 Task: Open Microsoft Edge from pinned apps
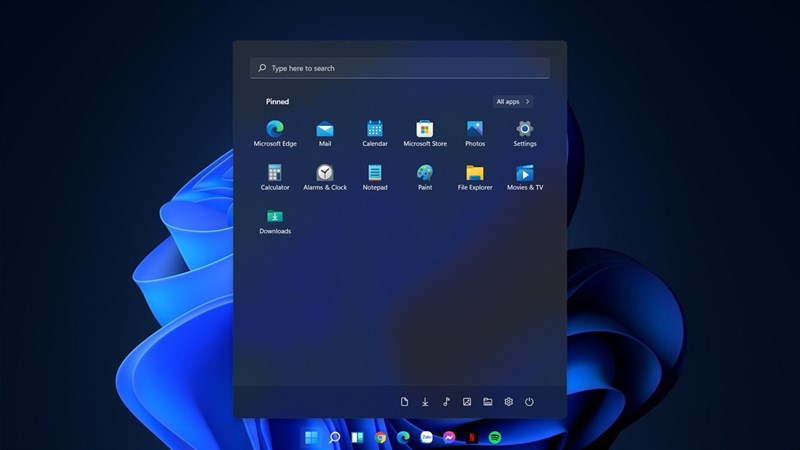click(x=275, y=133)
